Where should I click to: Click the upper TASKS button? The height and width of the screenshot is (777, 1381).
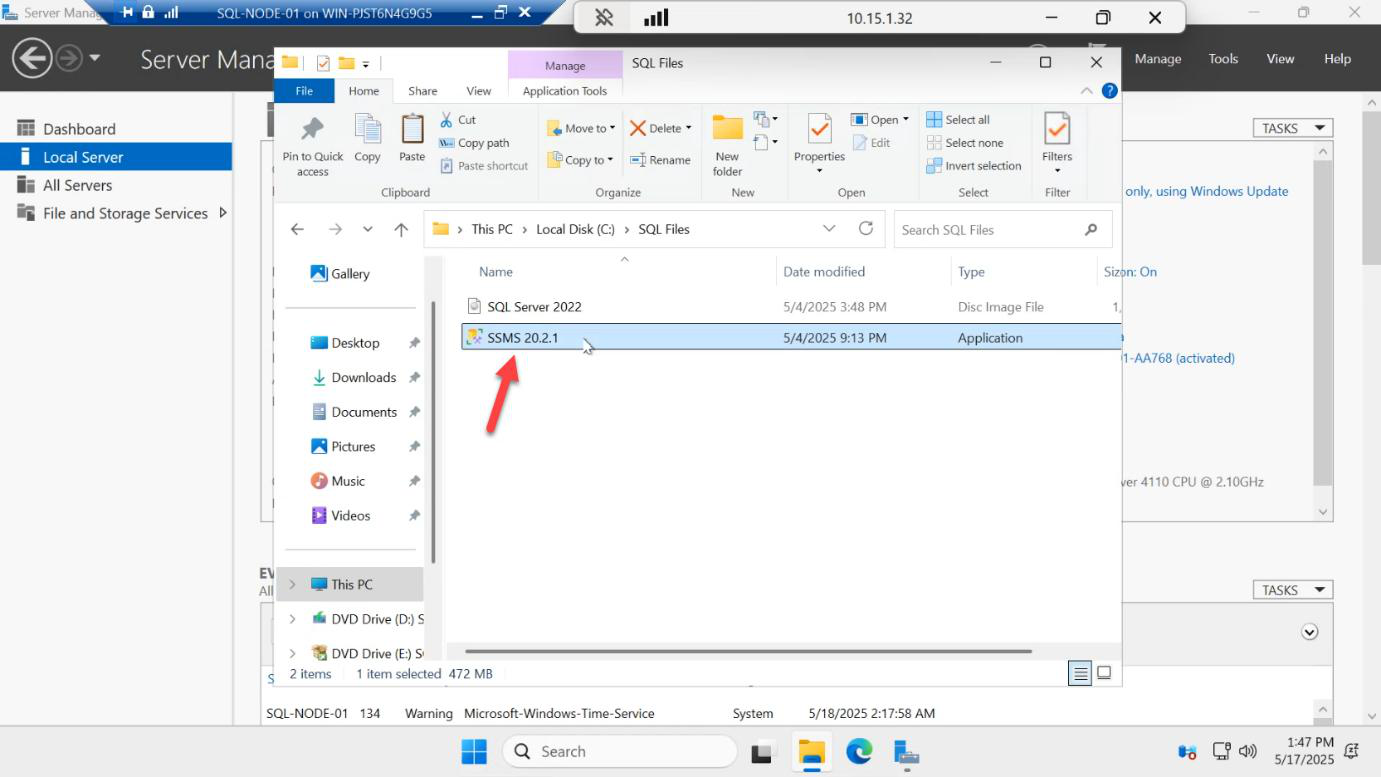click(x=1293, y=128)
